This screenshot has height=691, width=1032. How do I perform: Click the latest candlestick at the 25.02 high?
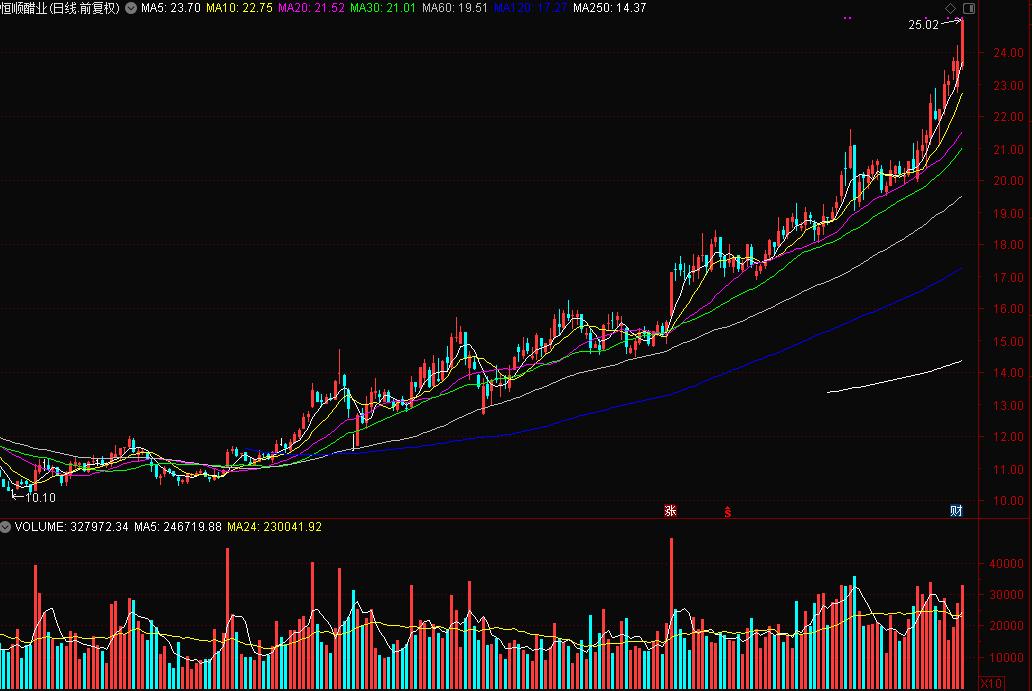pos(962,43)
